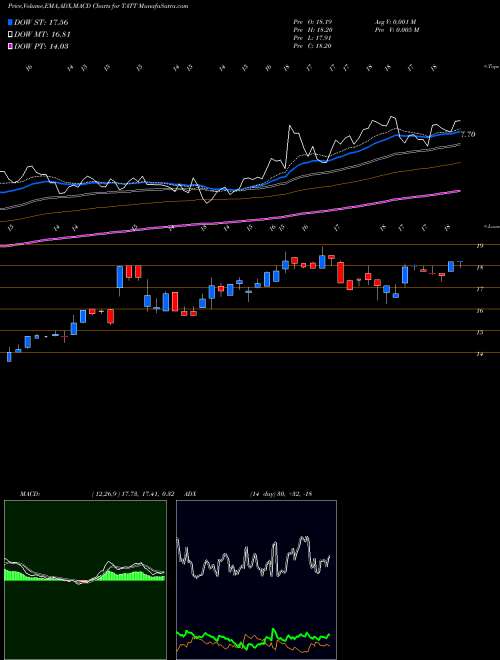Open the green MACD histogram panel

coord(85,580)
